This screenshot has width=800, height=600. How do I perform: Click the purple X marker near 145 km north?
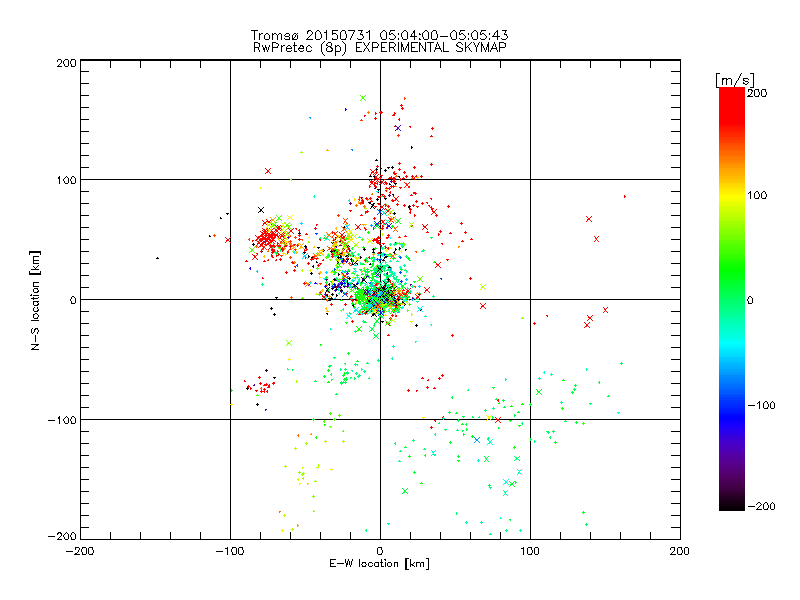(398, 128)
